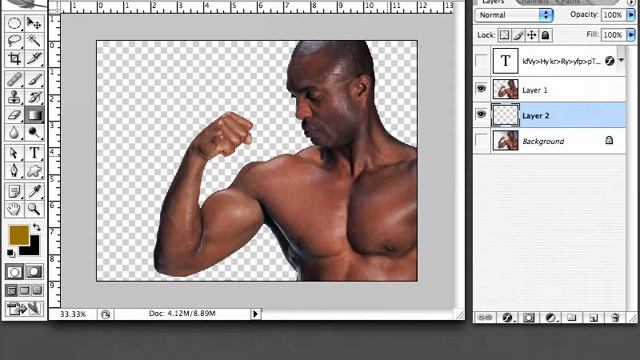This screenshot has width=640, height=360.
Task: Select the Type tool in toolbox
Action: coord(34,153)
